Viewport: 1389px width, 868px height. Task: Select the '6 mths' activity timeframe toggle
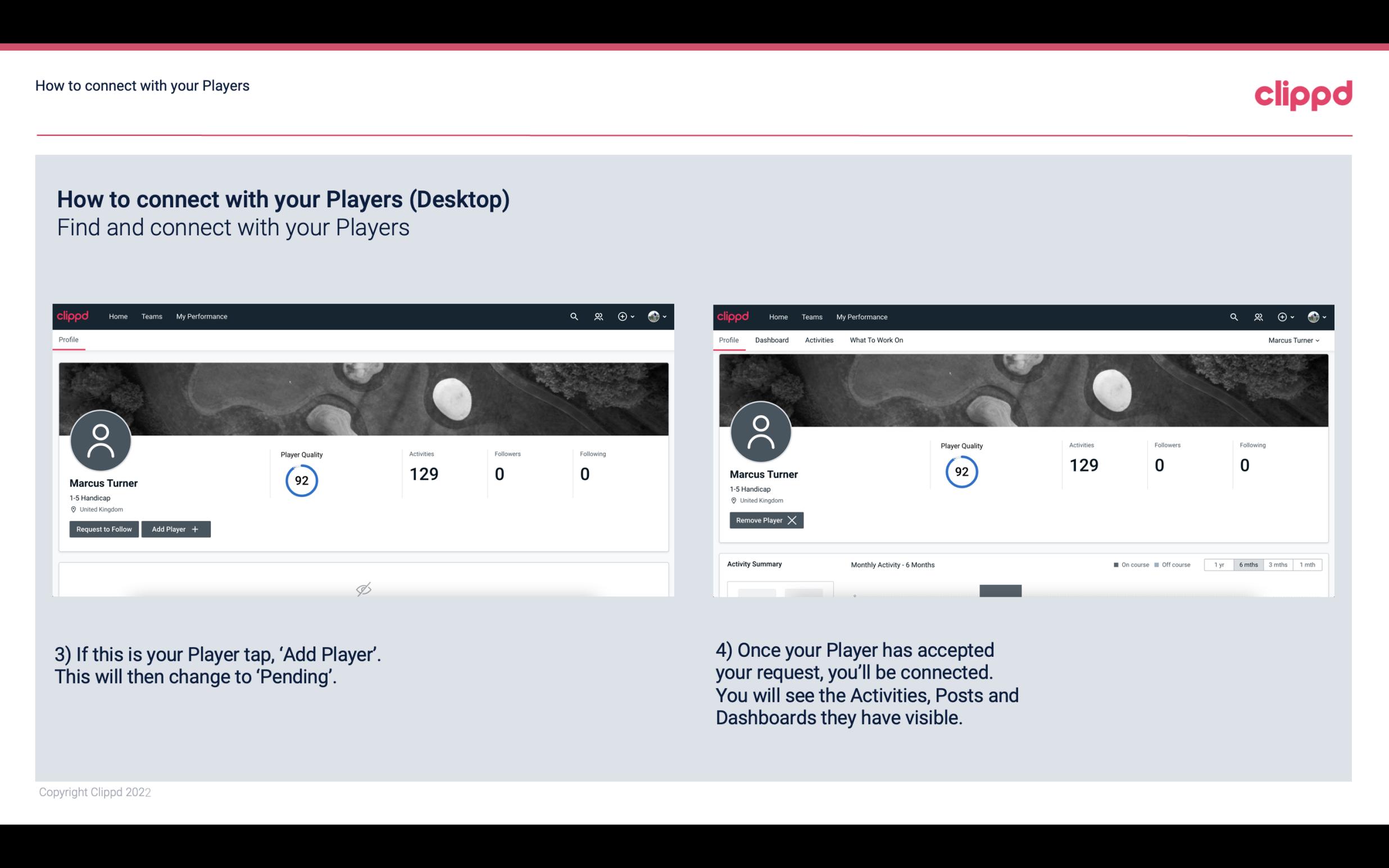click(x=1247, y=564)
